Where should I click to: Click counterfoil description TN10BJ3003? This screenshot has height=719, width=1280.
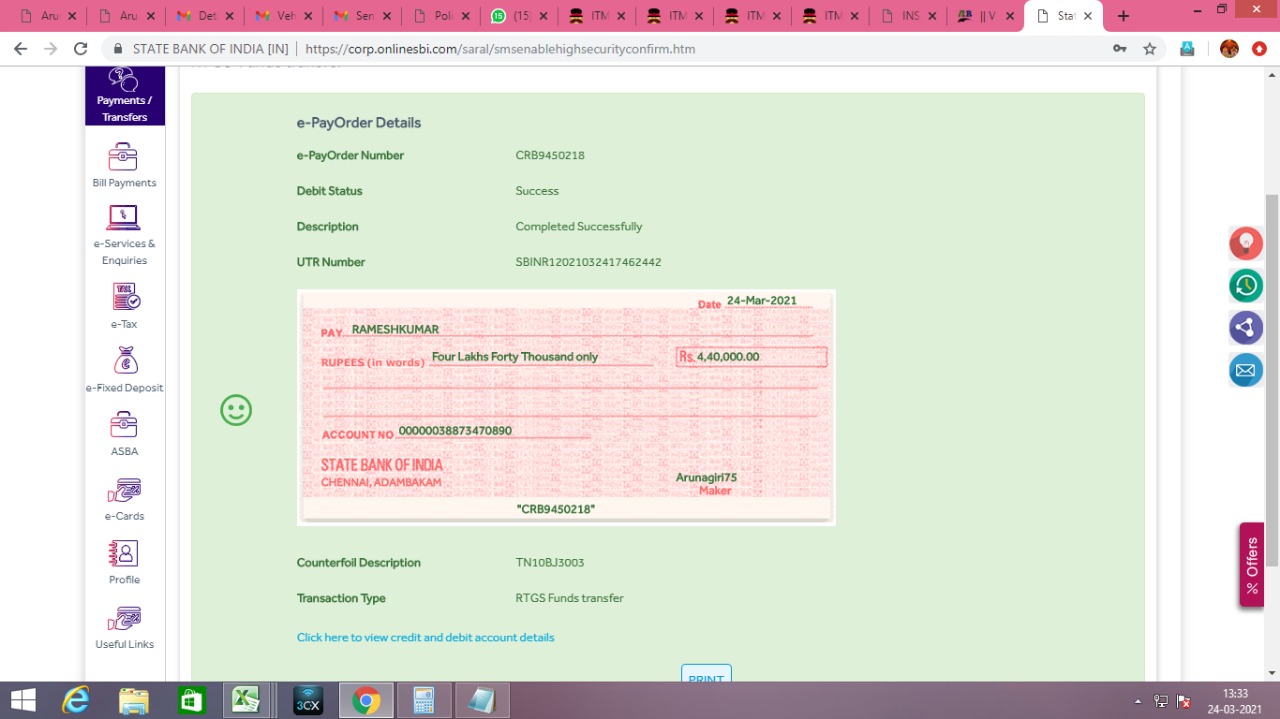tap(550, 563)
